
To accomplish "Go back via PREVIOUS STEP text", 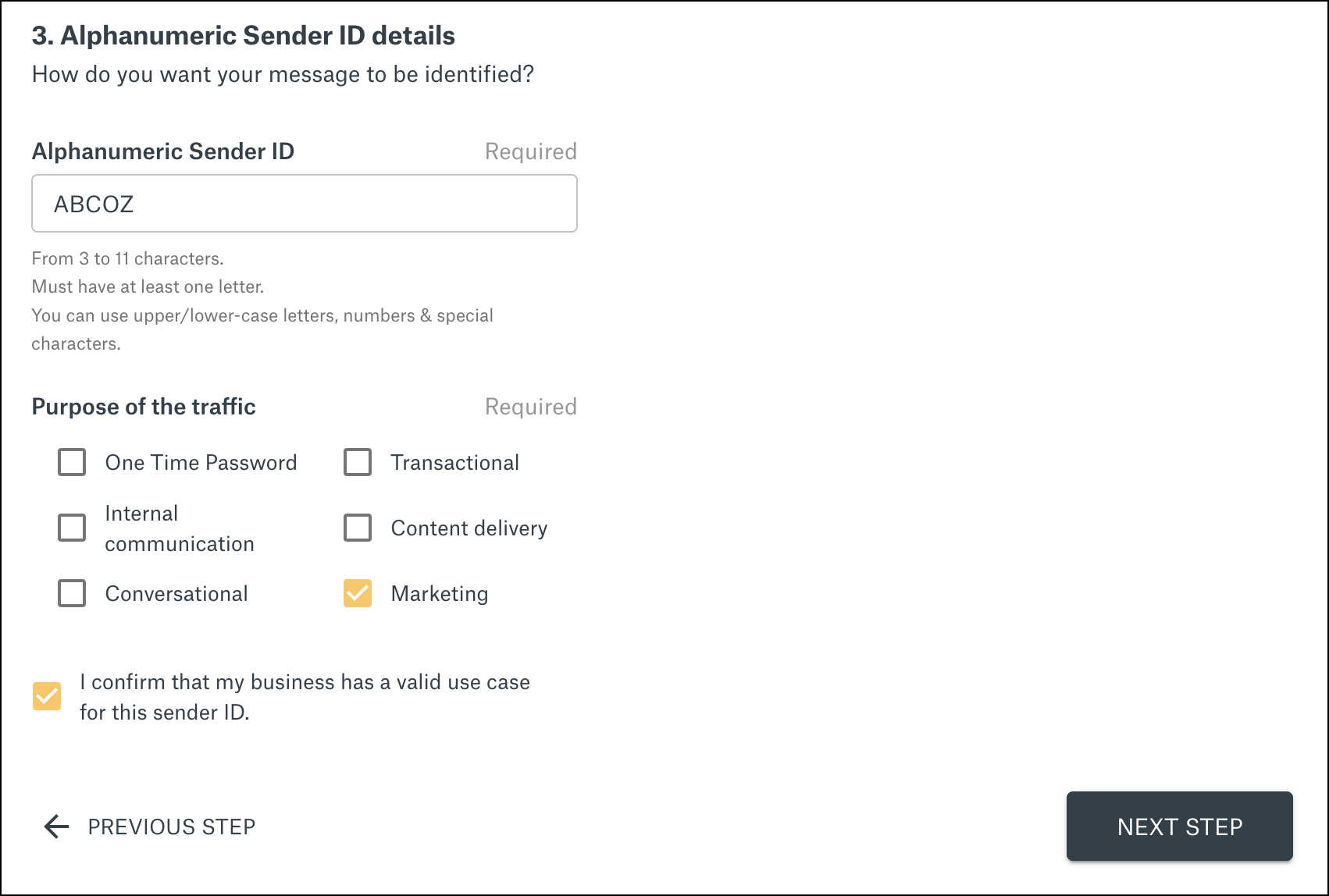I will point(172,827).
